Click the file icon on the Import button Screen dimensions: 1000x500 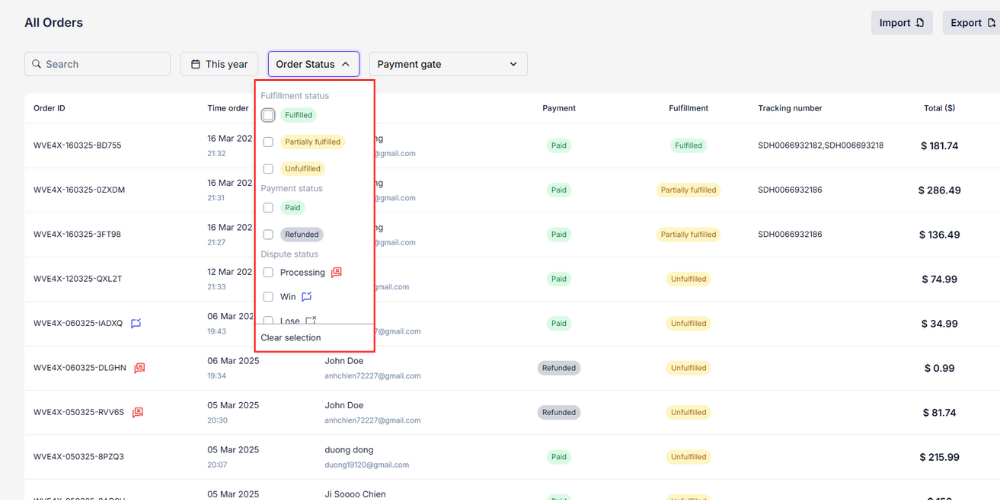(x=920, y=23)
